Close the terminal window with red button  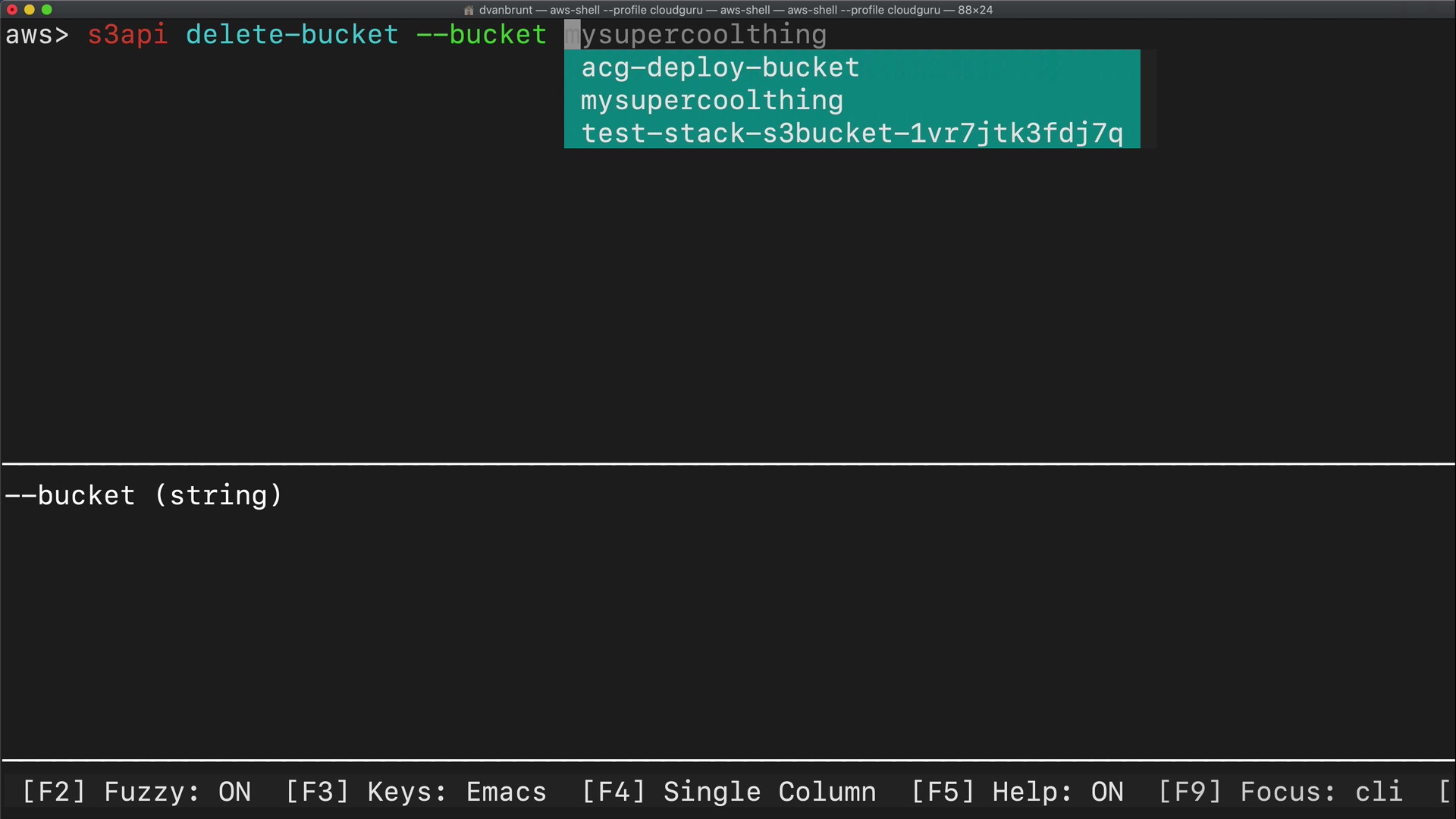pos(12,10)
